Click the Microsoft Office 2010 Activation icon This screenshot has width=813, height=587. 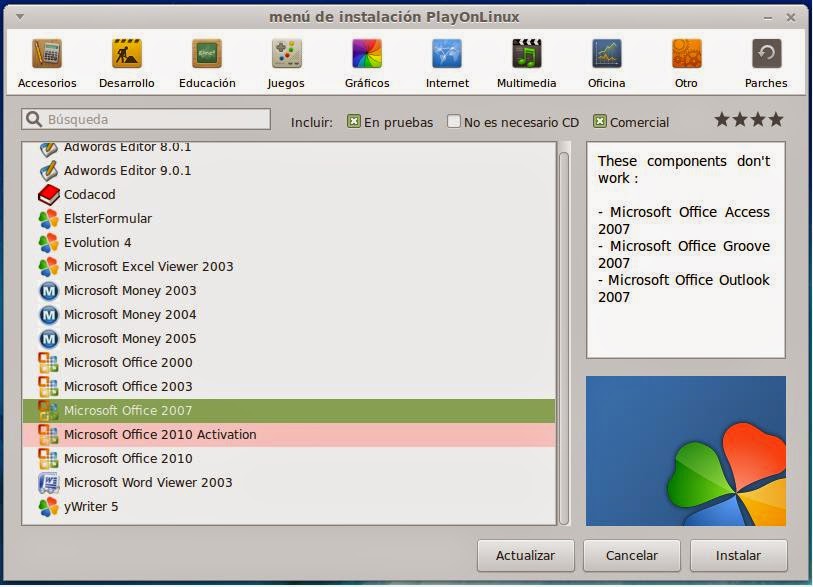point(48,435)
